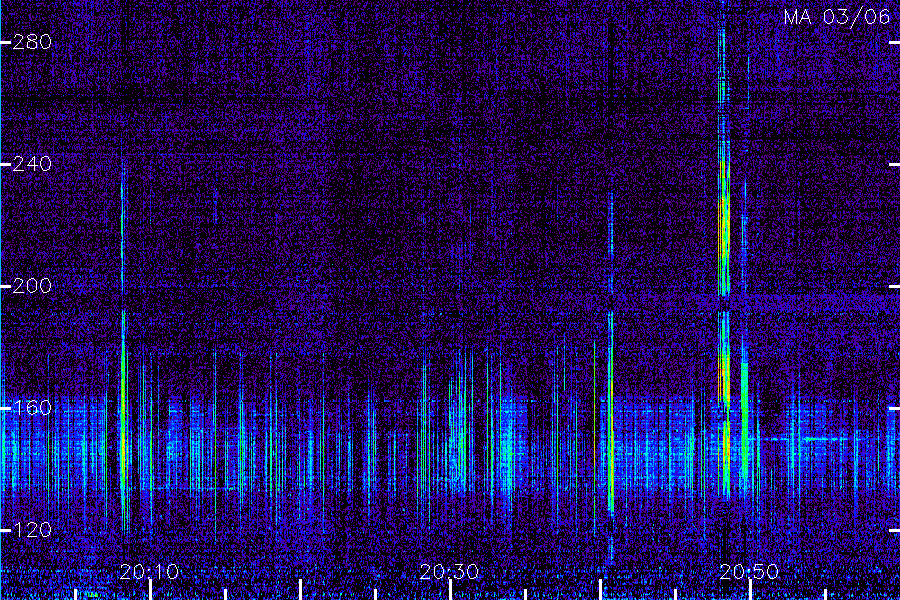Click the 240 frequency axis label
This screenshot has height=600, width=900.
coord(32,164)
